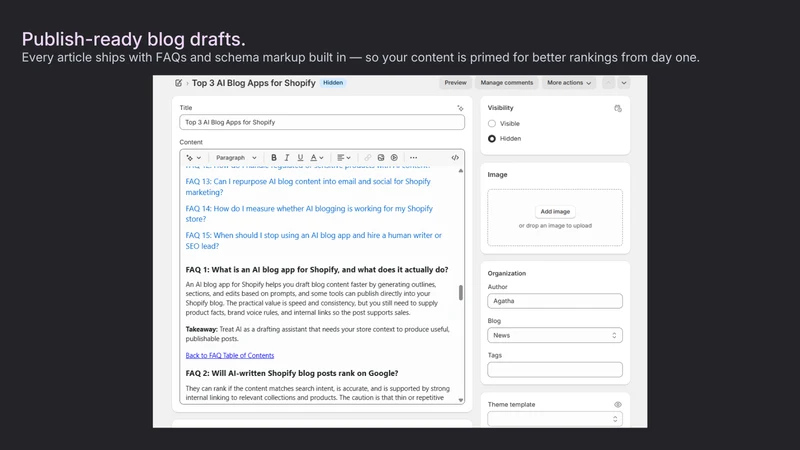Click the insert image icon
The image size is (800, 450).
coord(381,158)
